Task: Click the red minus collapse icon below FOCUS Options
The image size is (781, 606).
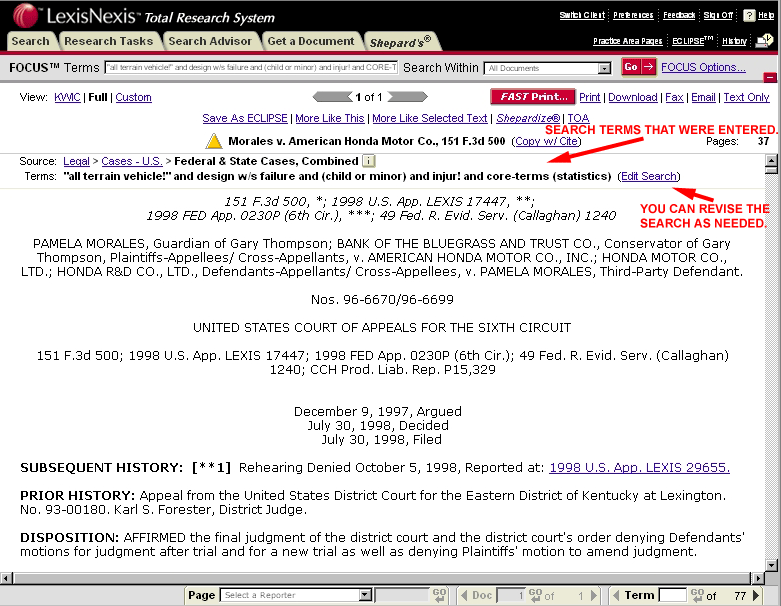Action: (x=770, y=78)
